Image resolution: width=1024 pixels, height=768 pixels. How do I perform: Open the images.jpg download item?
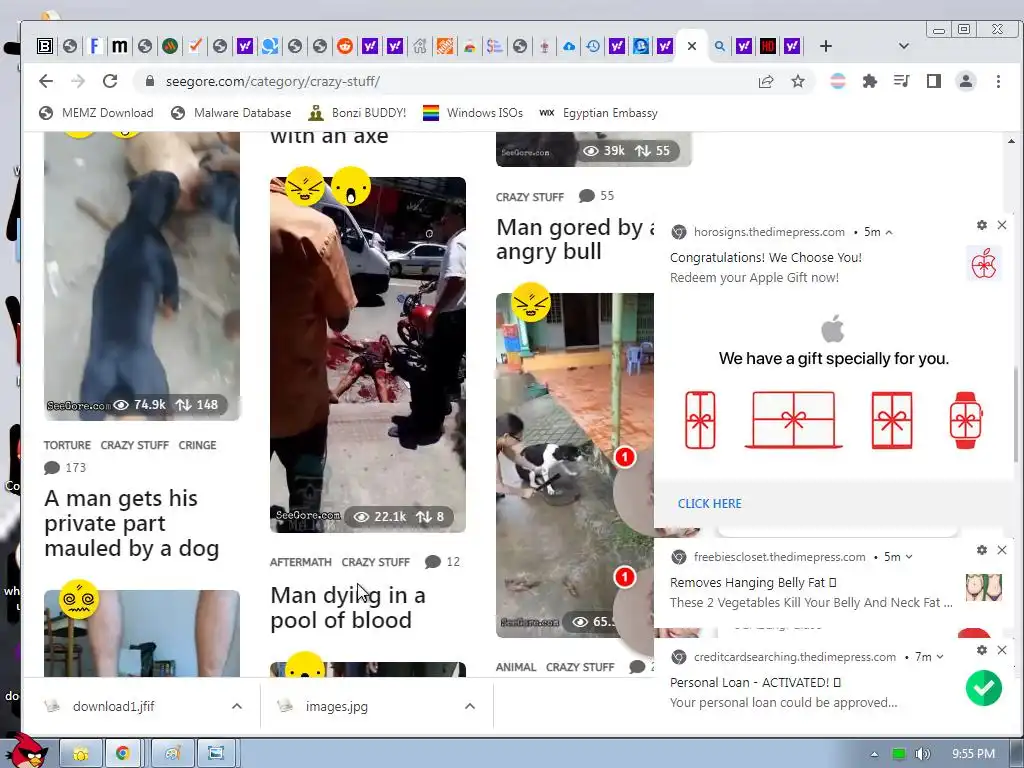pos(336,706)
